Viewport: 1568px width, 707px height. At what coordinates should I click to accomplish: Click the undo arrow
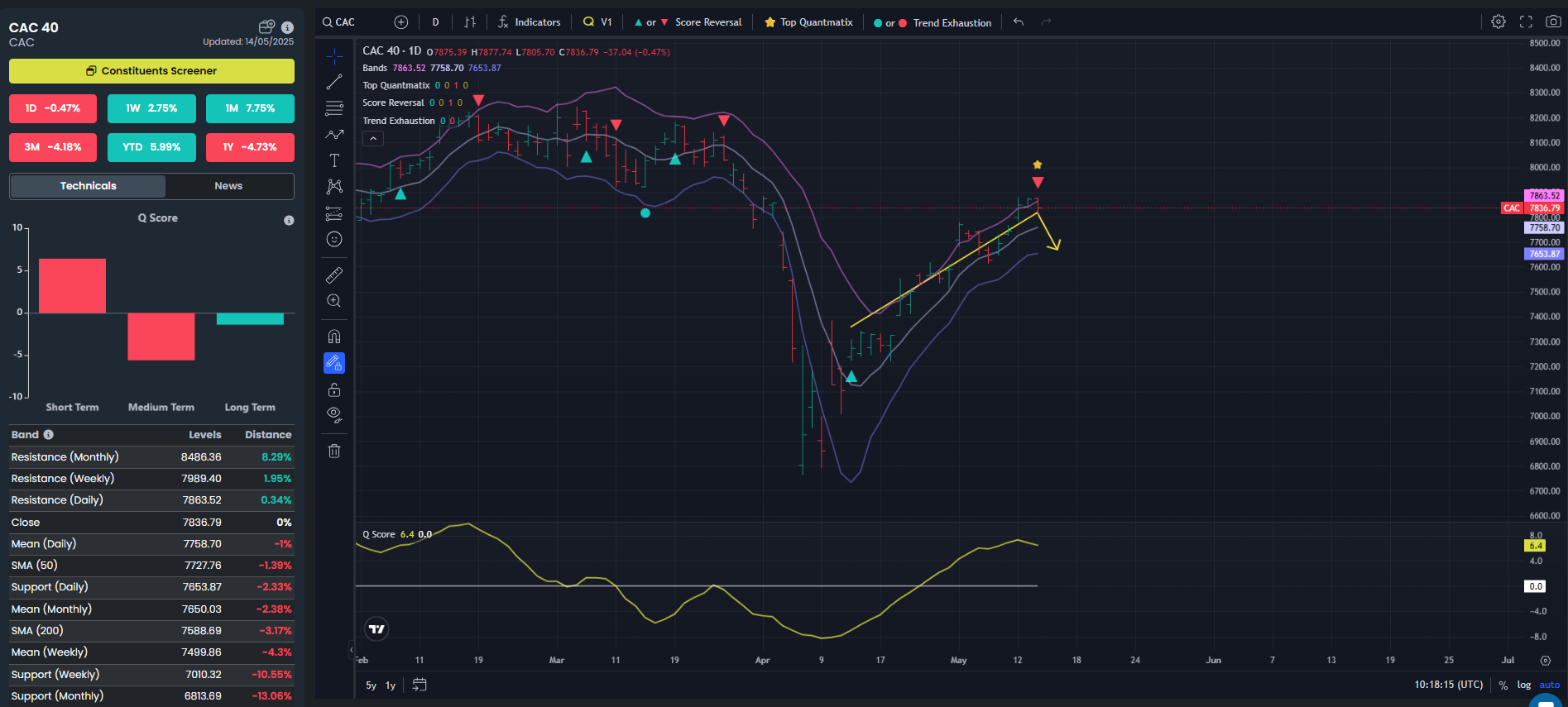1019,22
